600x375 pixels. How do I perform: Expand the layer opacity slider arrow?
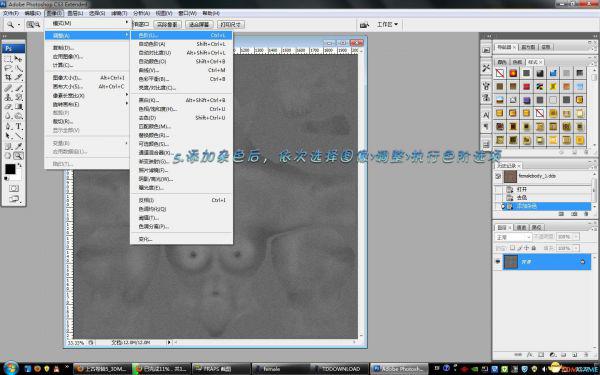tap(576, 237)
